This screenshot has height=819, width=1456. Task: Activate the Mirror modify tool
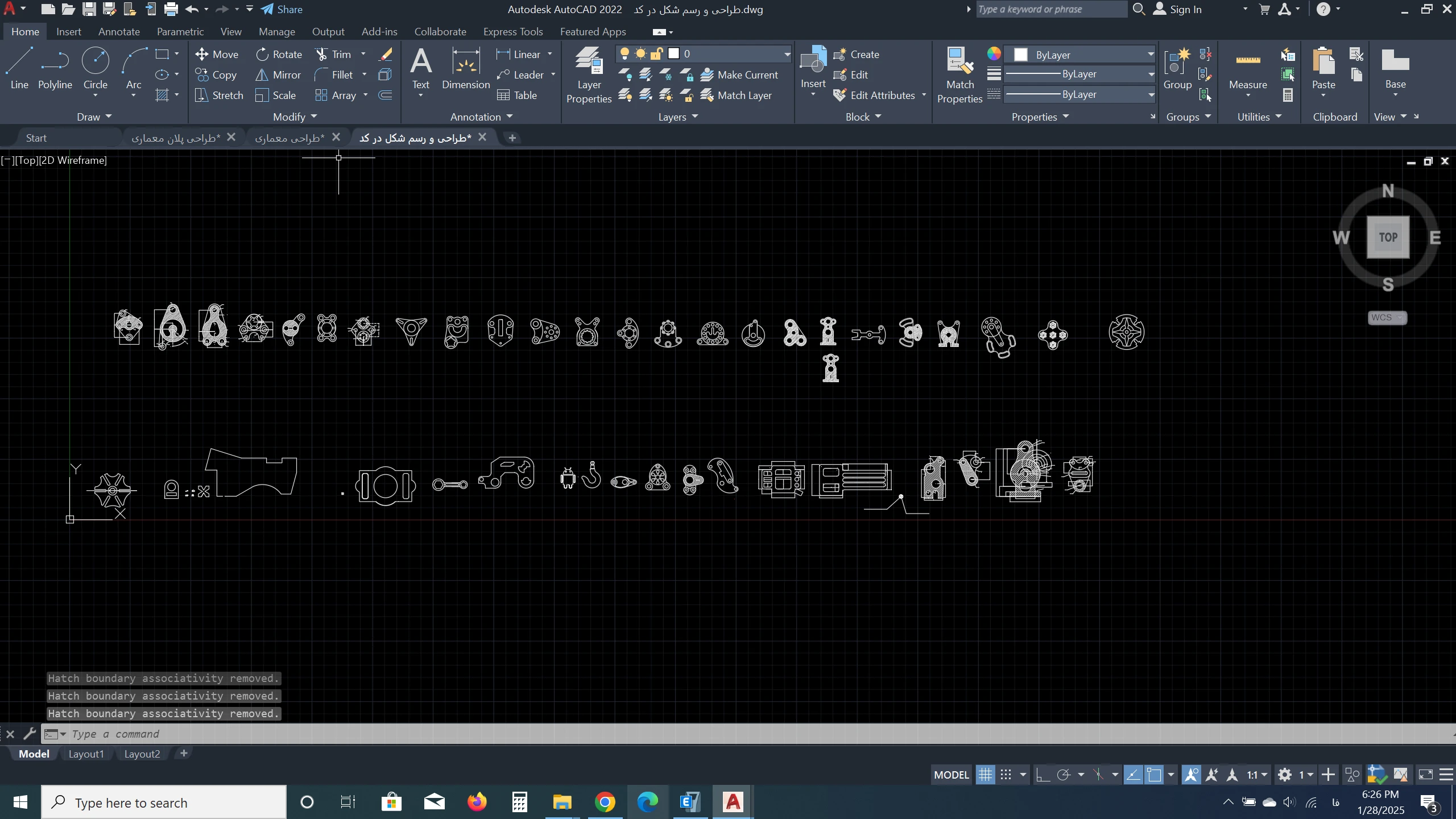278,75
